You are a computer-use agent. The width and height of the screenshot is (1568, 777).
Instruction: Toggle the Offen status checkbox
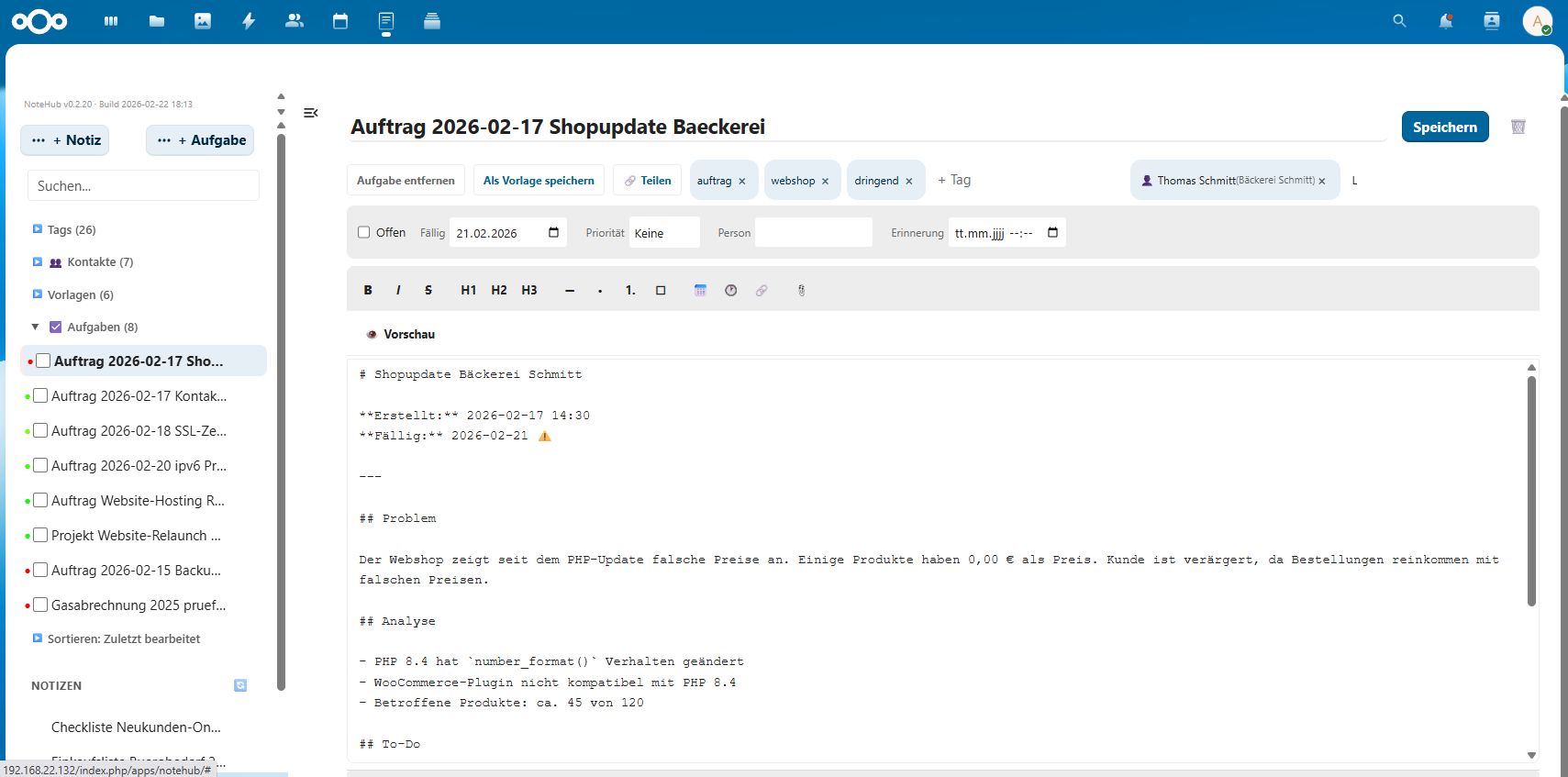[364, 232]
